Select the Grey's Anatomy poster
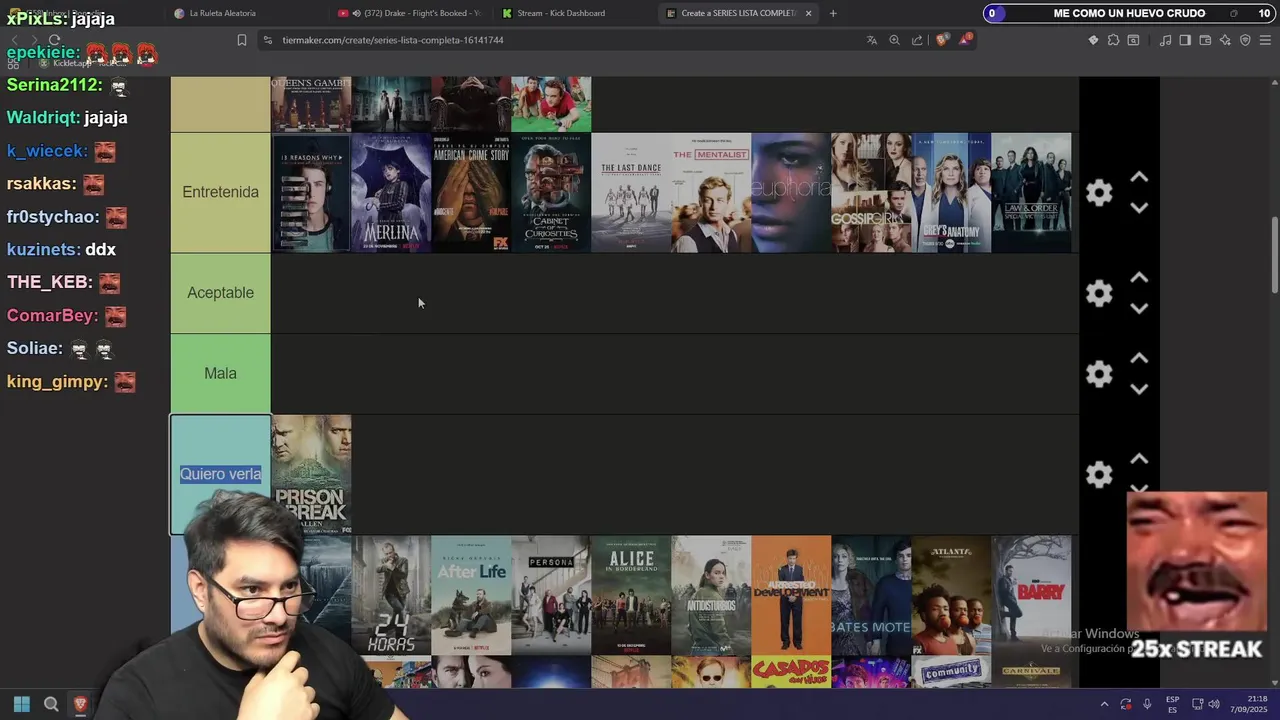Image resolution: width=1280 pixels, height=720 pixels. tap(951, 193)
